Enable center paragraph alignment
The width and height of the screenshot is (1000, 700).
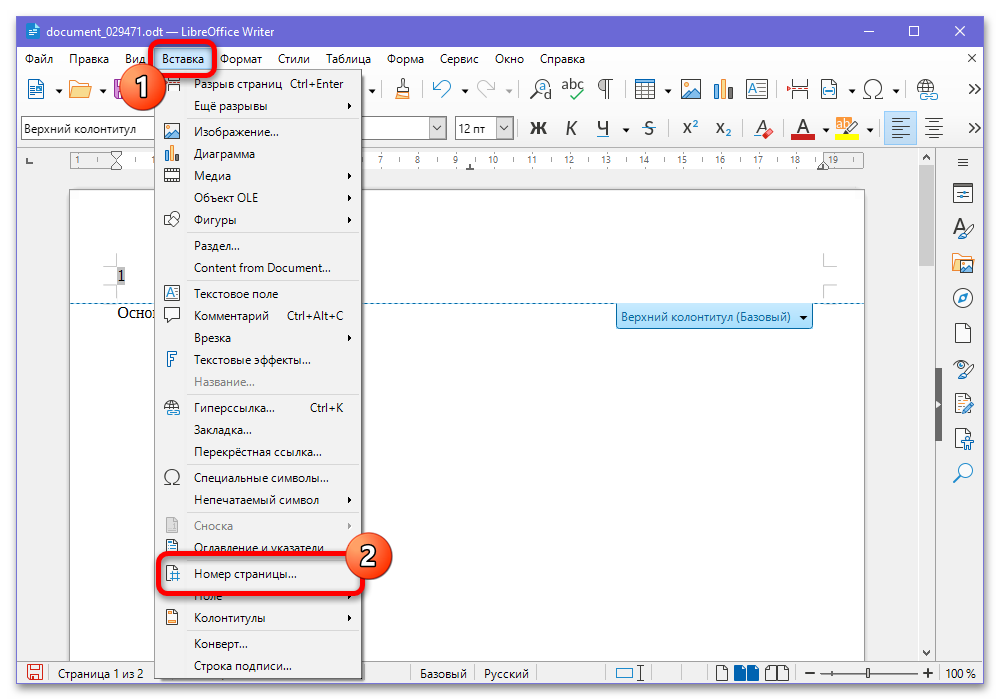(x=934, y=129)
